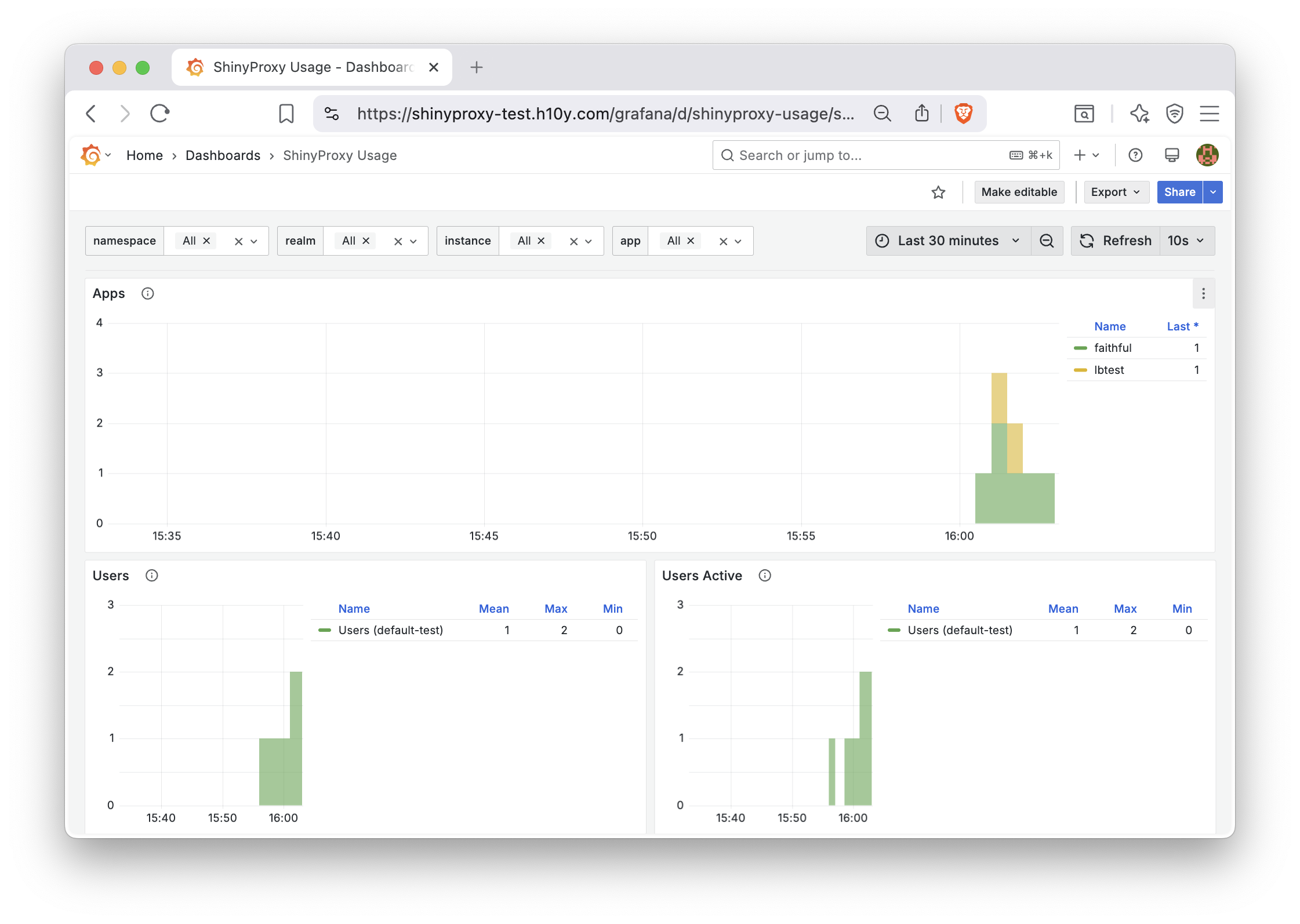Open the Apps panel kebab menu
The image size is (1300, 924).
coord(1204,294)
